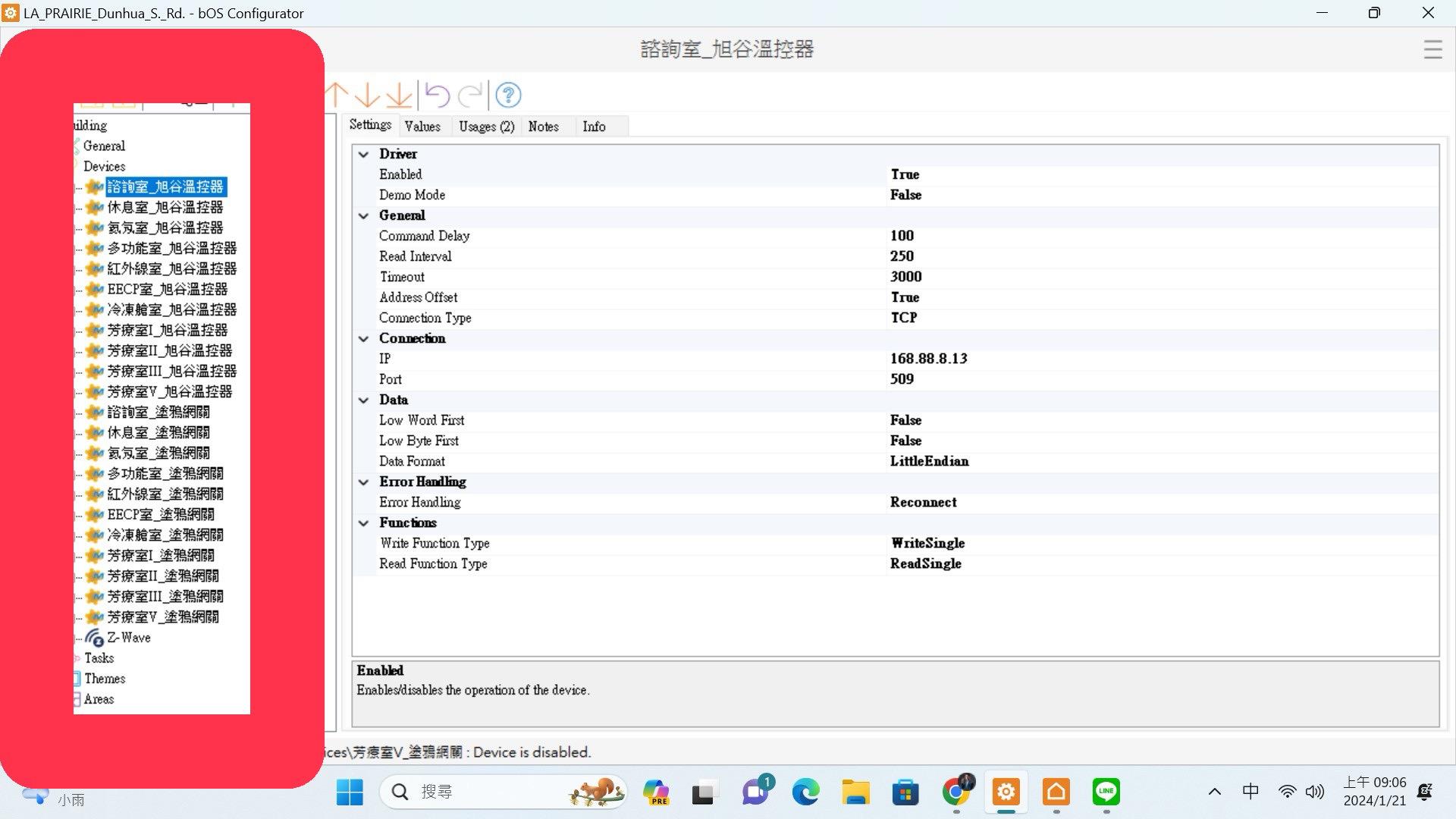Click the move to bottom arrow icon
This screenshot has width=1456, height=819.
399,95
